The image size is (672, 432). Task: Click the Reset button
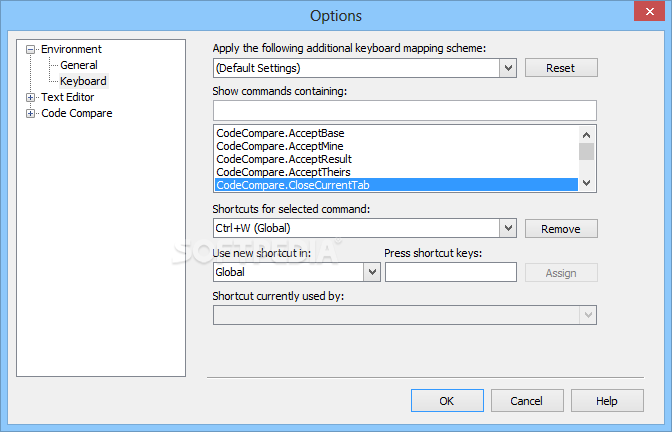point(561,68)
